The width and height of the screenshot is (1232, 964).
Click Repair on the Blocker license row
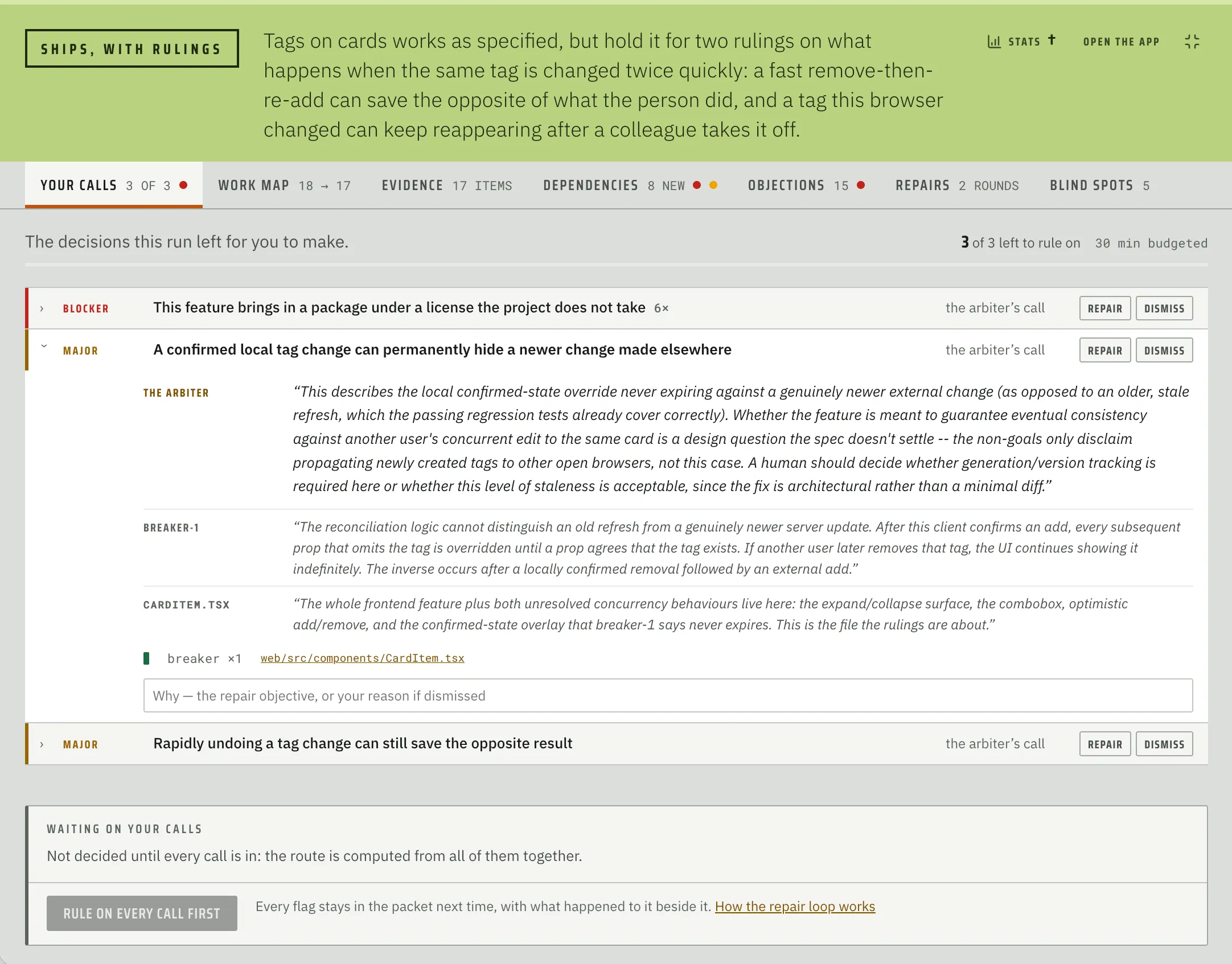[1105, 308]
